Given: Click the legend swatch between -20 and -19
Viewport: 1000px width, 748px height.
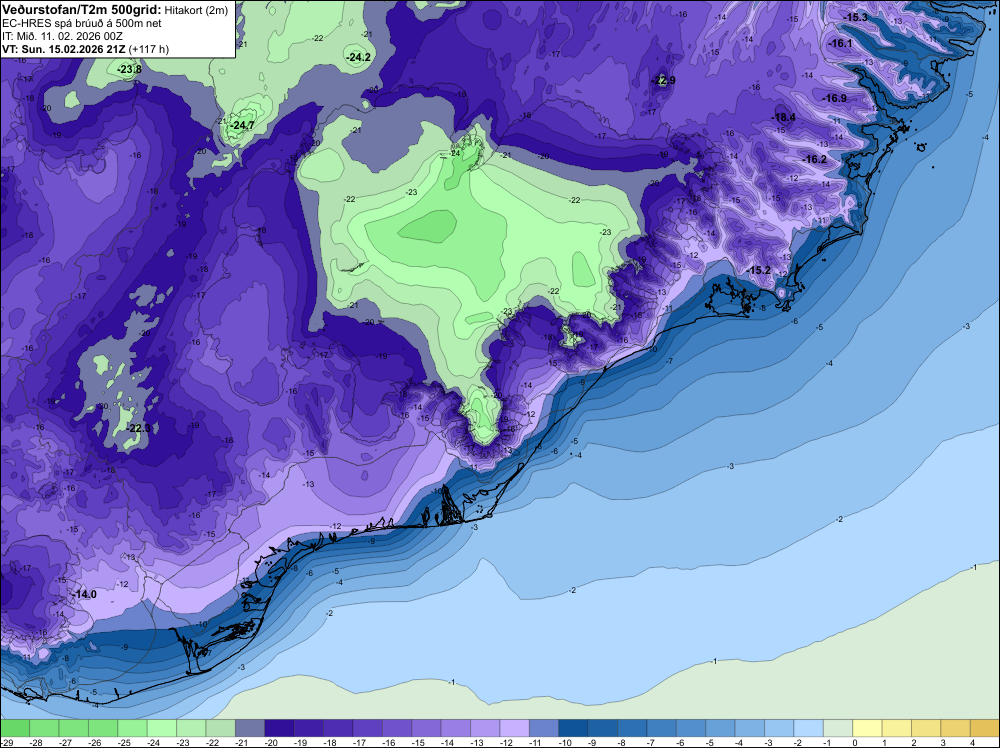Looking at the screenshot, I should [x=279, y=728].
